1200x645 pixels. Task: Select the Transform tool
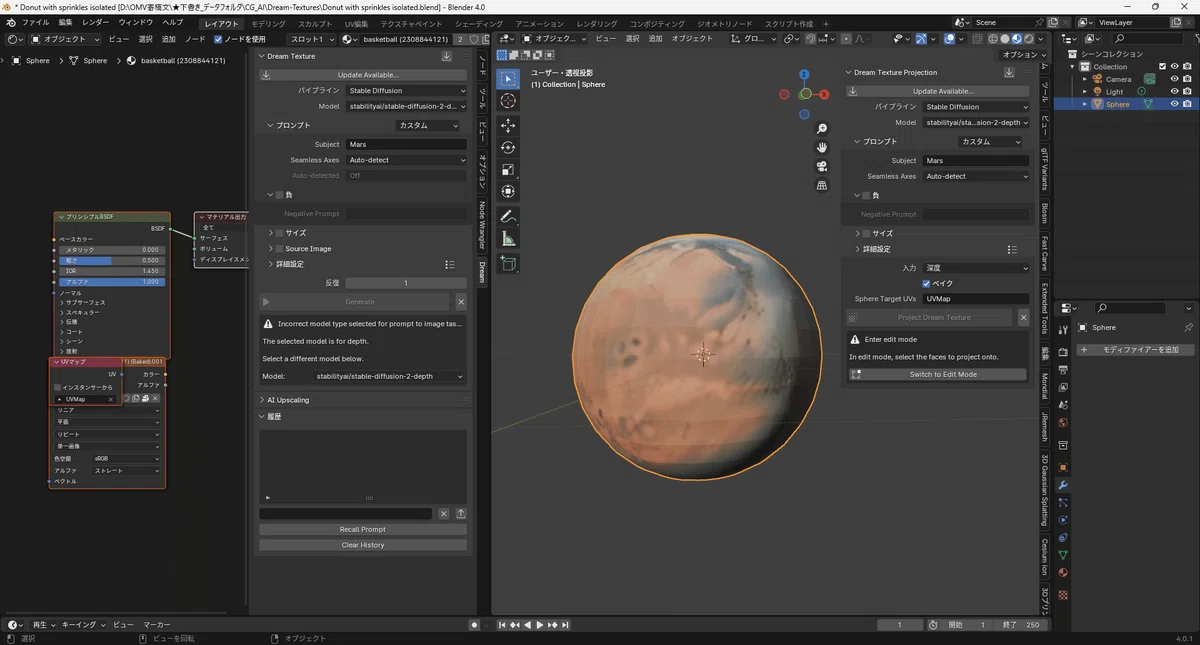pos(508,192)
